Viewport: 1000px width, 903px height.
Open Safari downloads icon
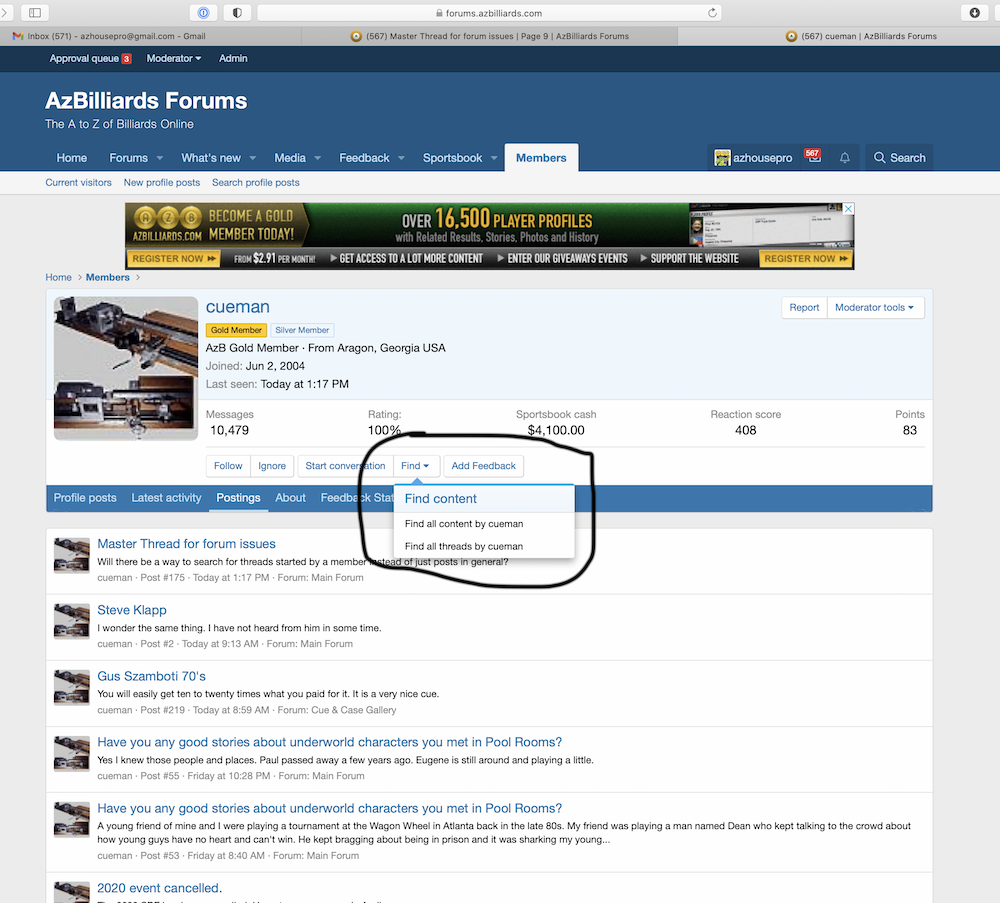point(974,12)
